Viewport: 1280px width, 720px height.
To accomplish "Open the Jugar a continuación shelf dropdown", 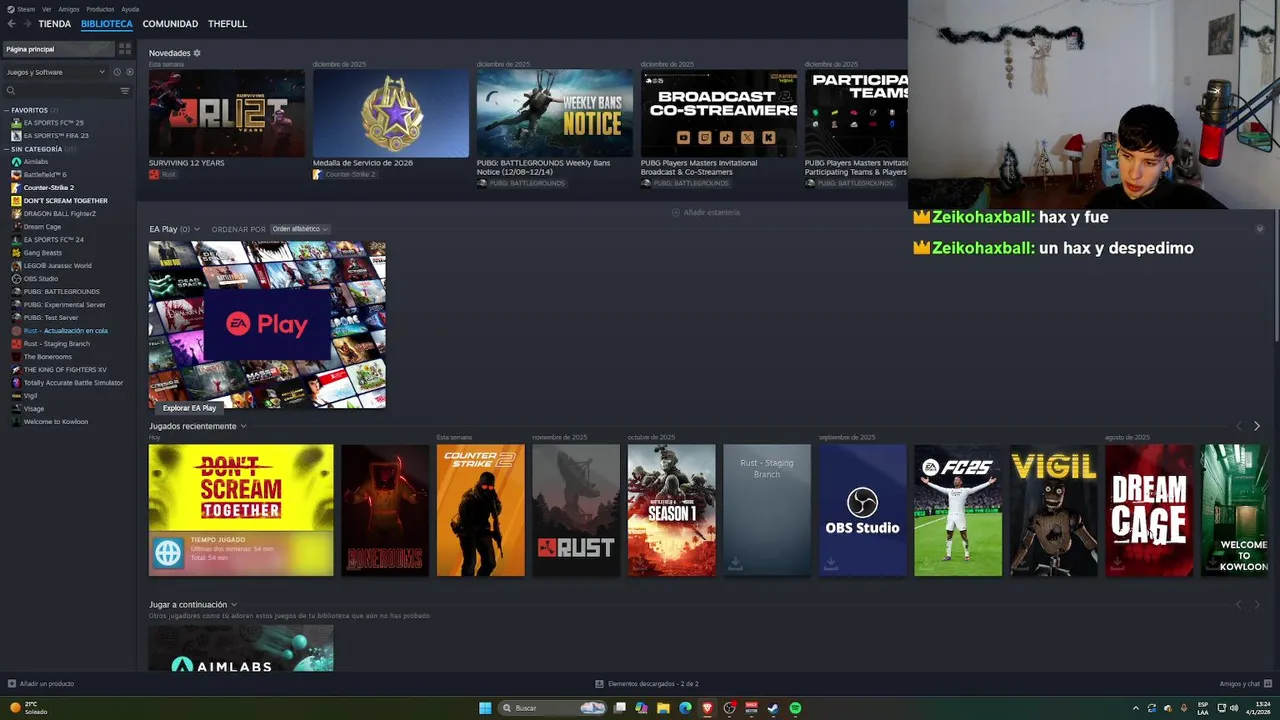I will pos(234,605).
